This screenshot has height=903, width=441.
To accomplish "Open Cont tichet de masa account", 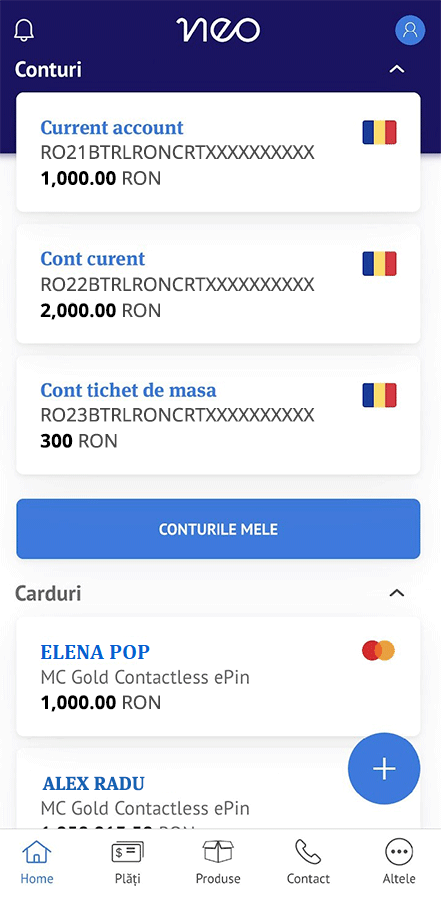I will (x=218, y=415).
